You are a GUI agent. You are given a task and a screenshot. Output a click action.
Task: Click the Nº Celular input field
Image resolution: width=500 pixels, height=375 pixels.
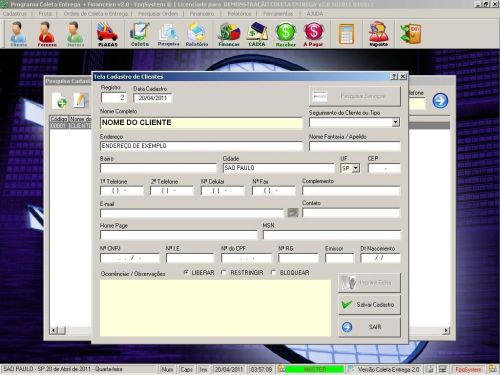pyautogui.click(x=222, y=191)
